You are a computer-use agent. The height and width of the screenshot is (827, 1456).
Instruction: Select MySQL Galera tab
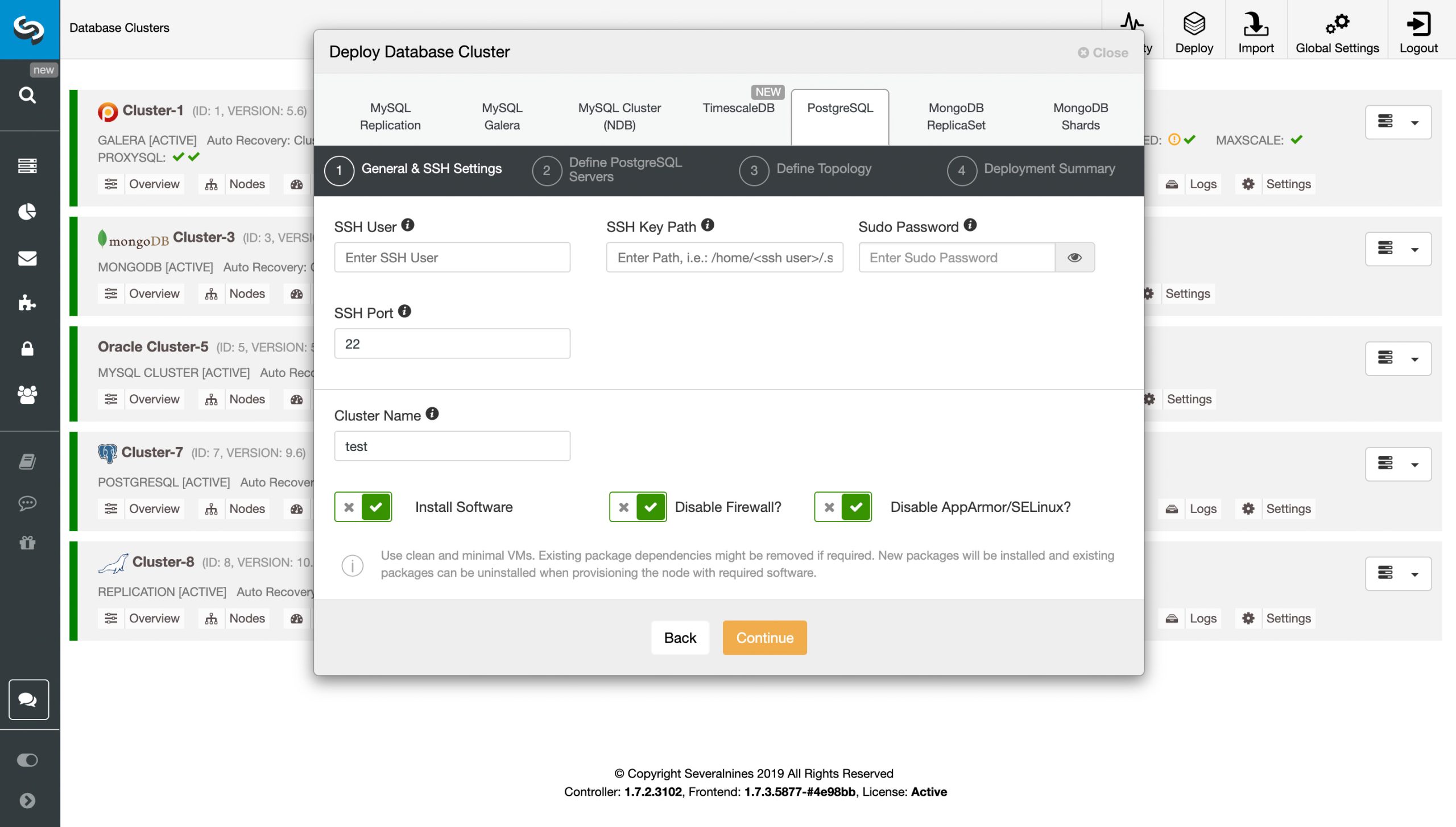pyautogui.click(x=502, y=117)
